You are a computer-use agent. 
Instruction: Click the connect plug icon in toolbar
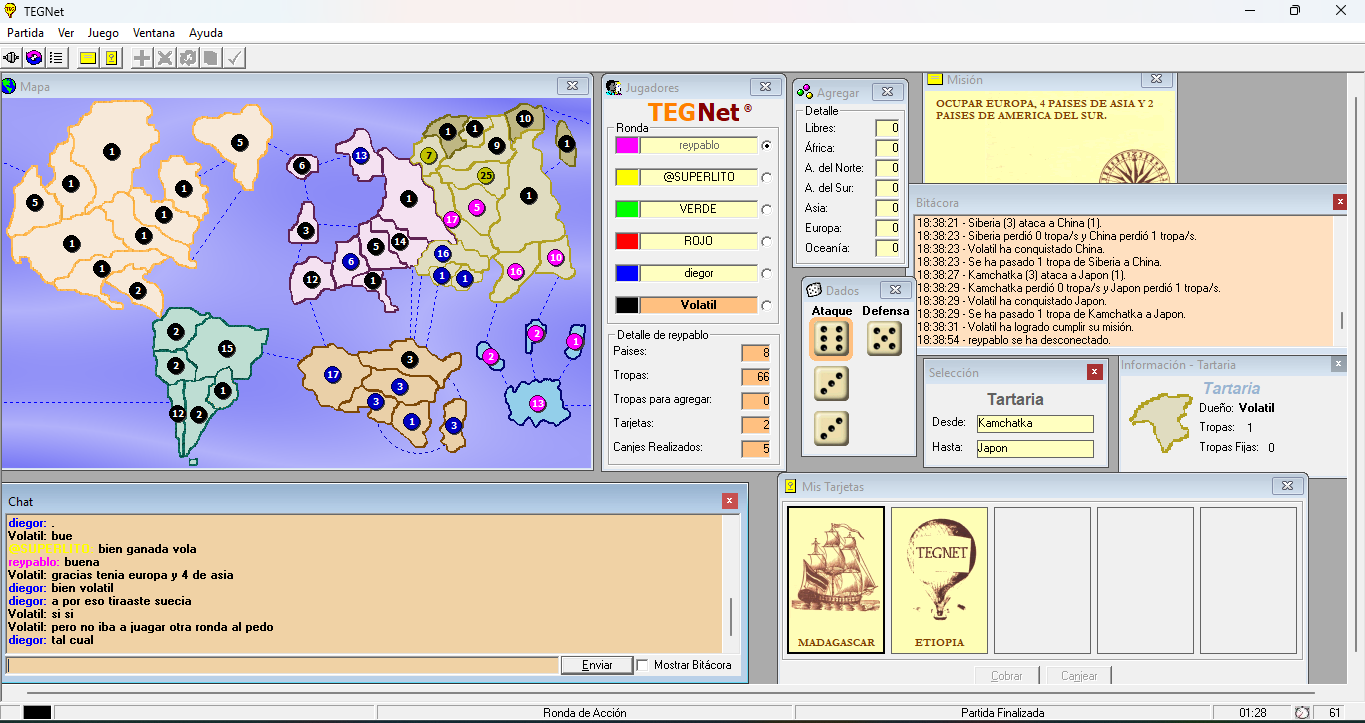(x=12, y=58)
